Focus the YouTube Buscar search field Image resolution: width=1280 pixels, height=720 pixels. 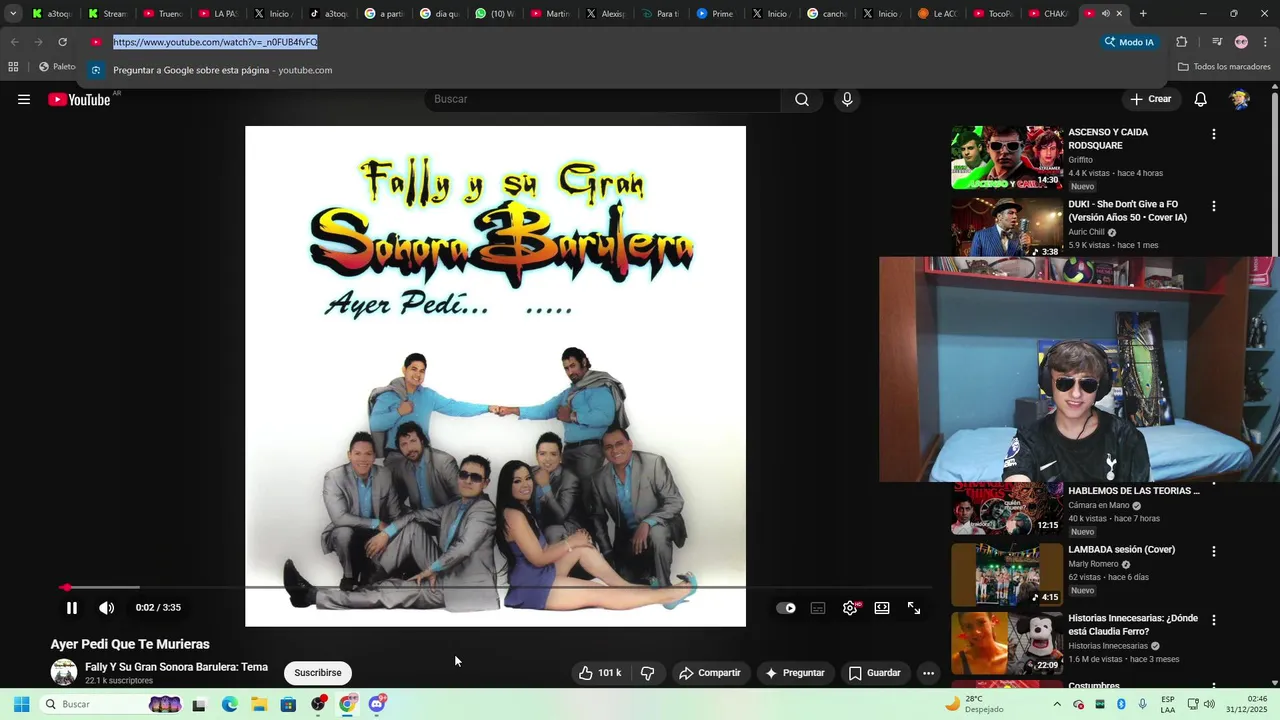[602, 99]
